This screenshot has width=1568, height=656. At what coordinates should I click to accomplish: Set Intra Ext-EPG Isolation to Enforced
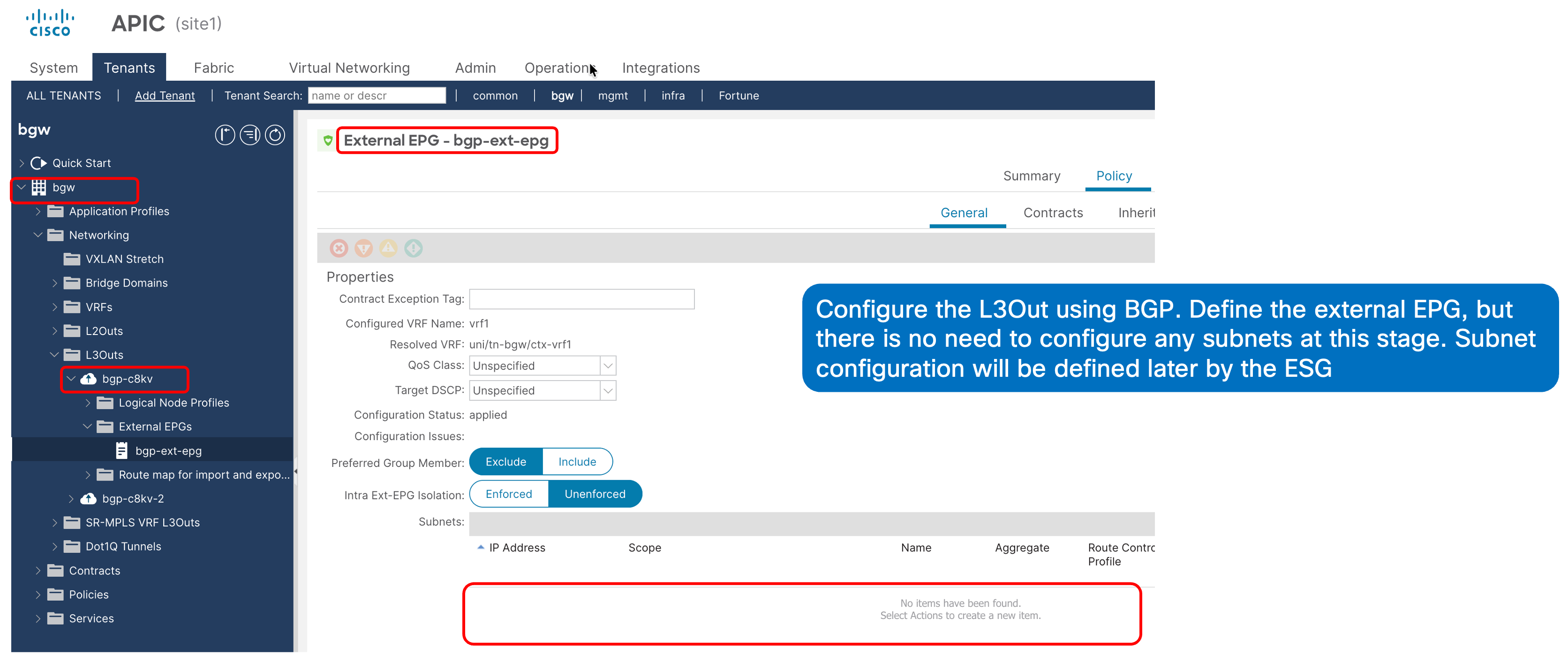click(x=509, y=494)
